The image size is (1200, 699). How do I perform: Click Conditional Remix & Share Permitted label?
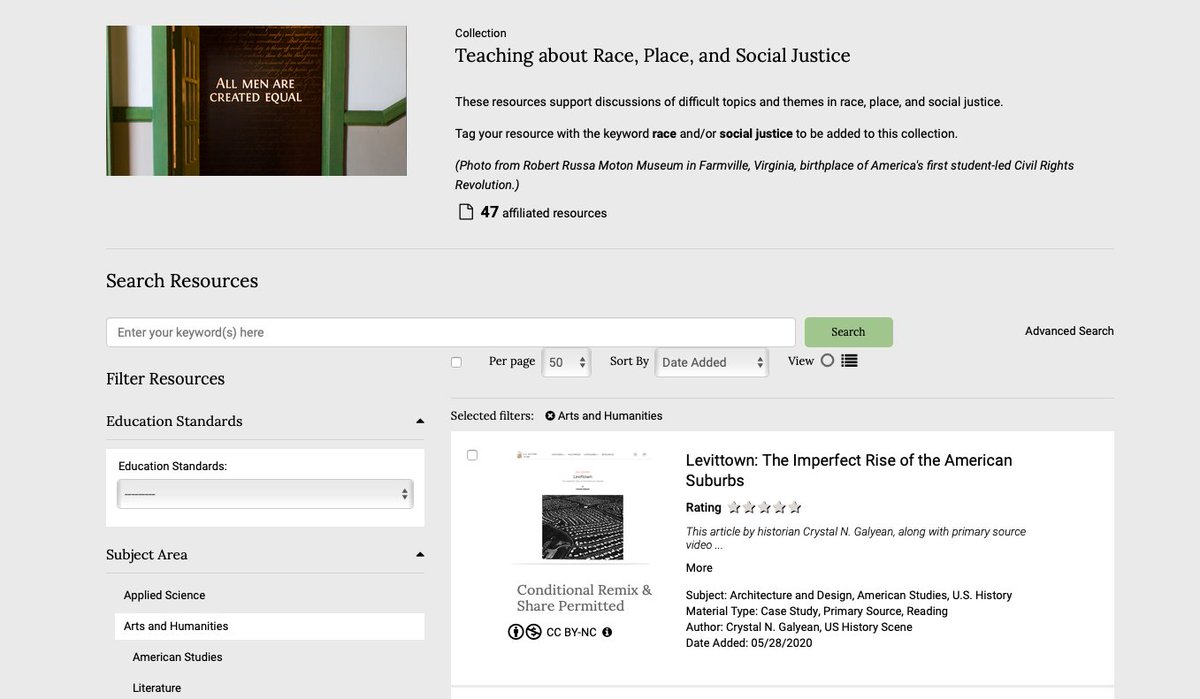(x=584, y=598)
